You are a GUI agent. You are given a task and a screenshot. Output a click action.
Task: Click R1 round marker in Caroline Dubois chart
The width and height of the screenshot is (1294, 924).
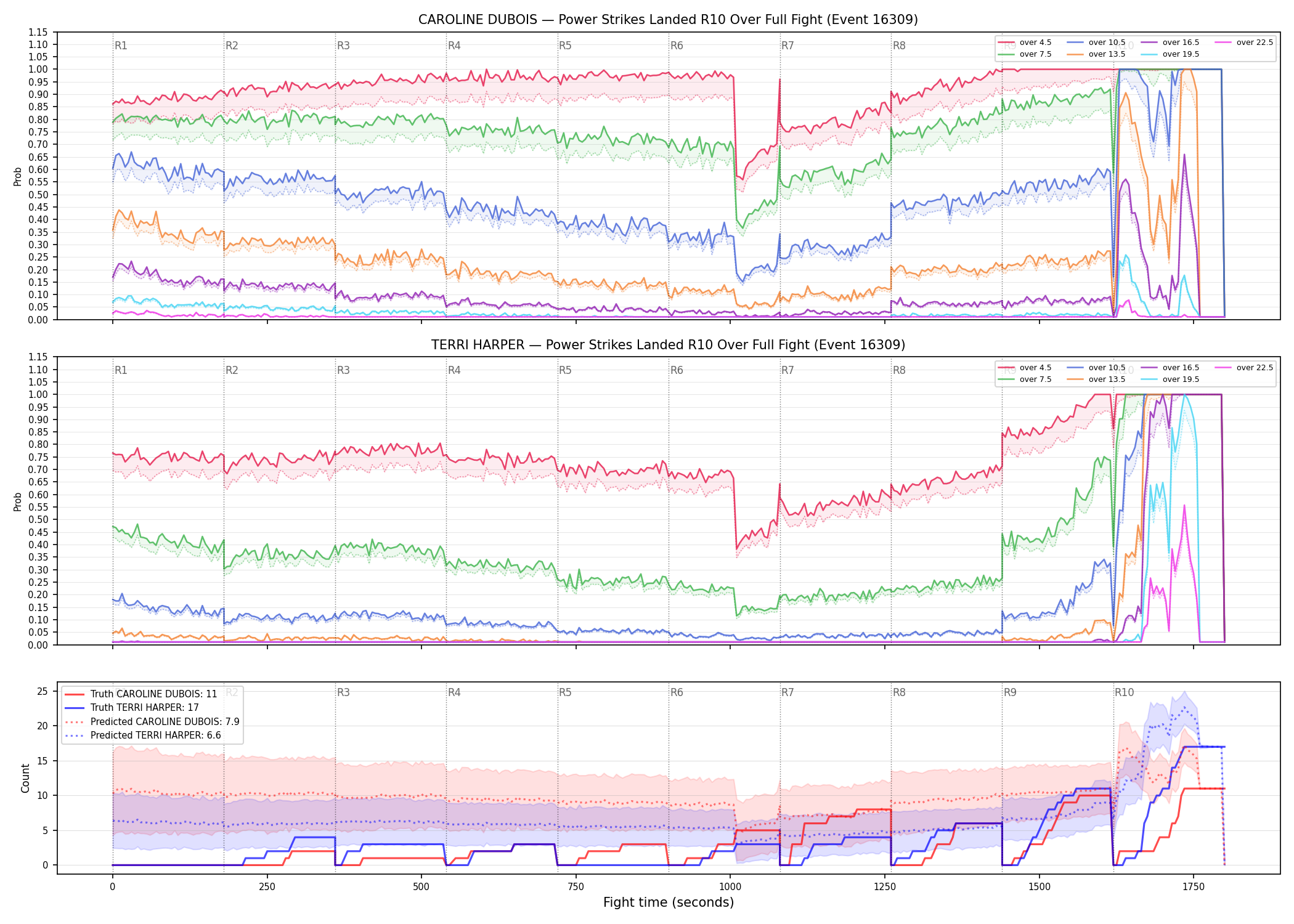[x=121, y=46]
